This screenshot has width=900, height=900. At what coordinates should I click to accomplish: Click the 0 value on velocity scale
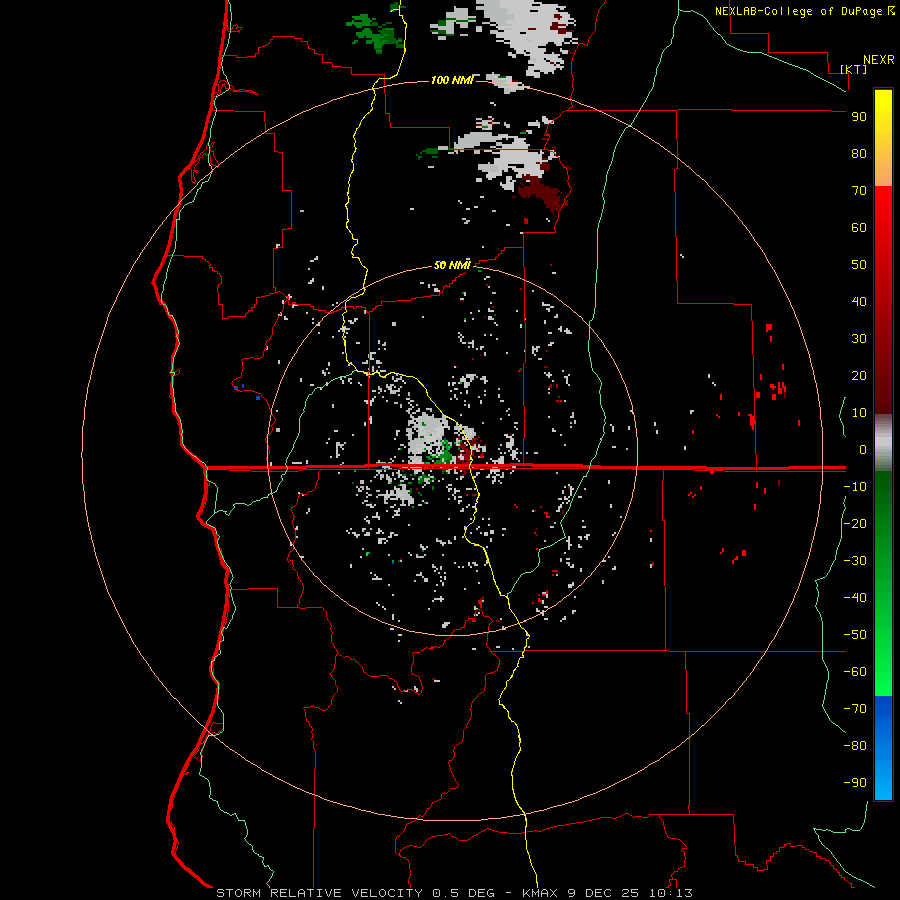tap(863, 450)
